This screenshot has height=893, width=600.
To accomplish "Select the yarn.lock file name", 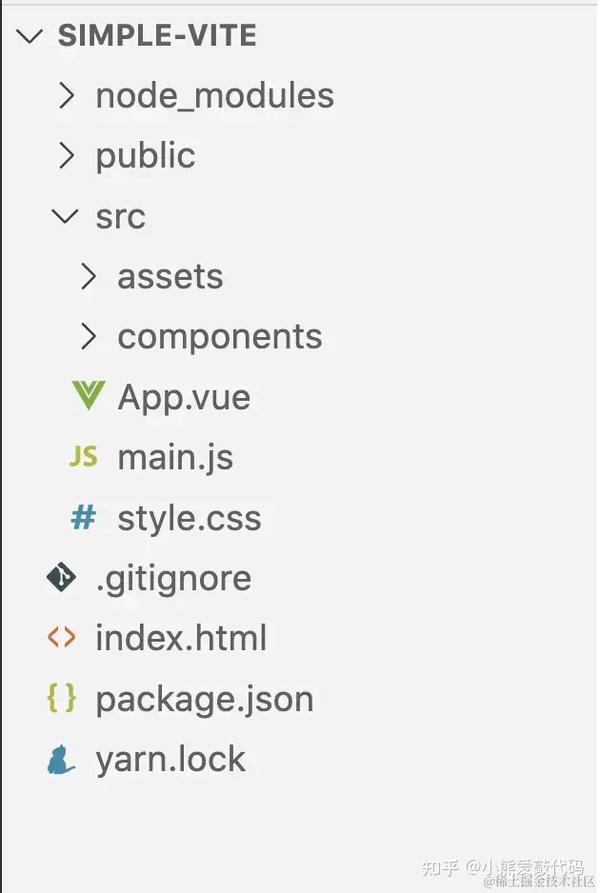I will (170, 759).
